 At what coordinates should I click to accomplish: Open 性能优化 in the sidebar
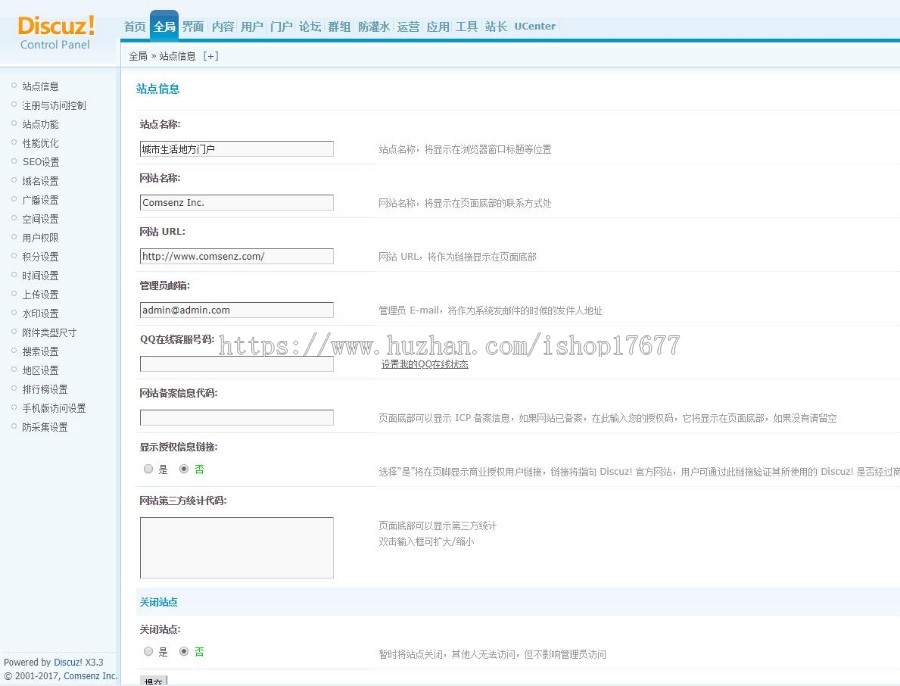[x=40, y=143]
